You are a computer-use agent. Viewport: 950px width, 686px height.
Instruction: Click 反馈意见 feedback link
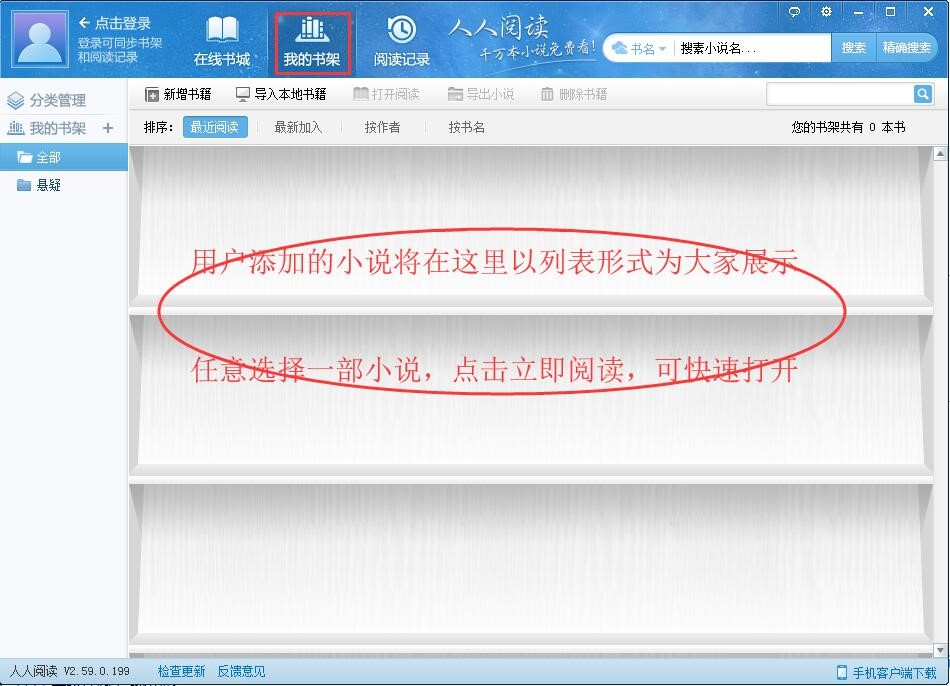(241, 671)
